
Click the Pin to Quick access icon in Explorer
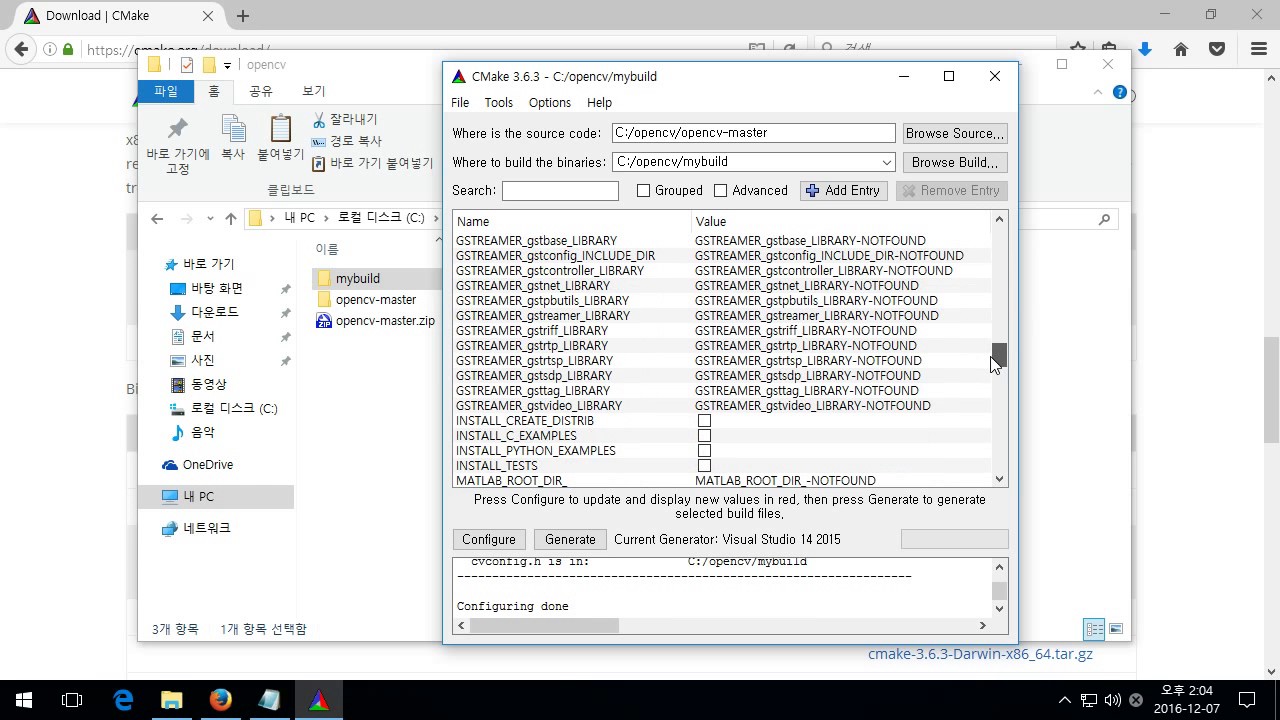click(178, 129)
